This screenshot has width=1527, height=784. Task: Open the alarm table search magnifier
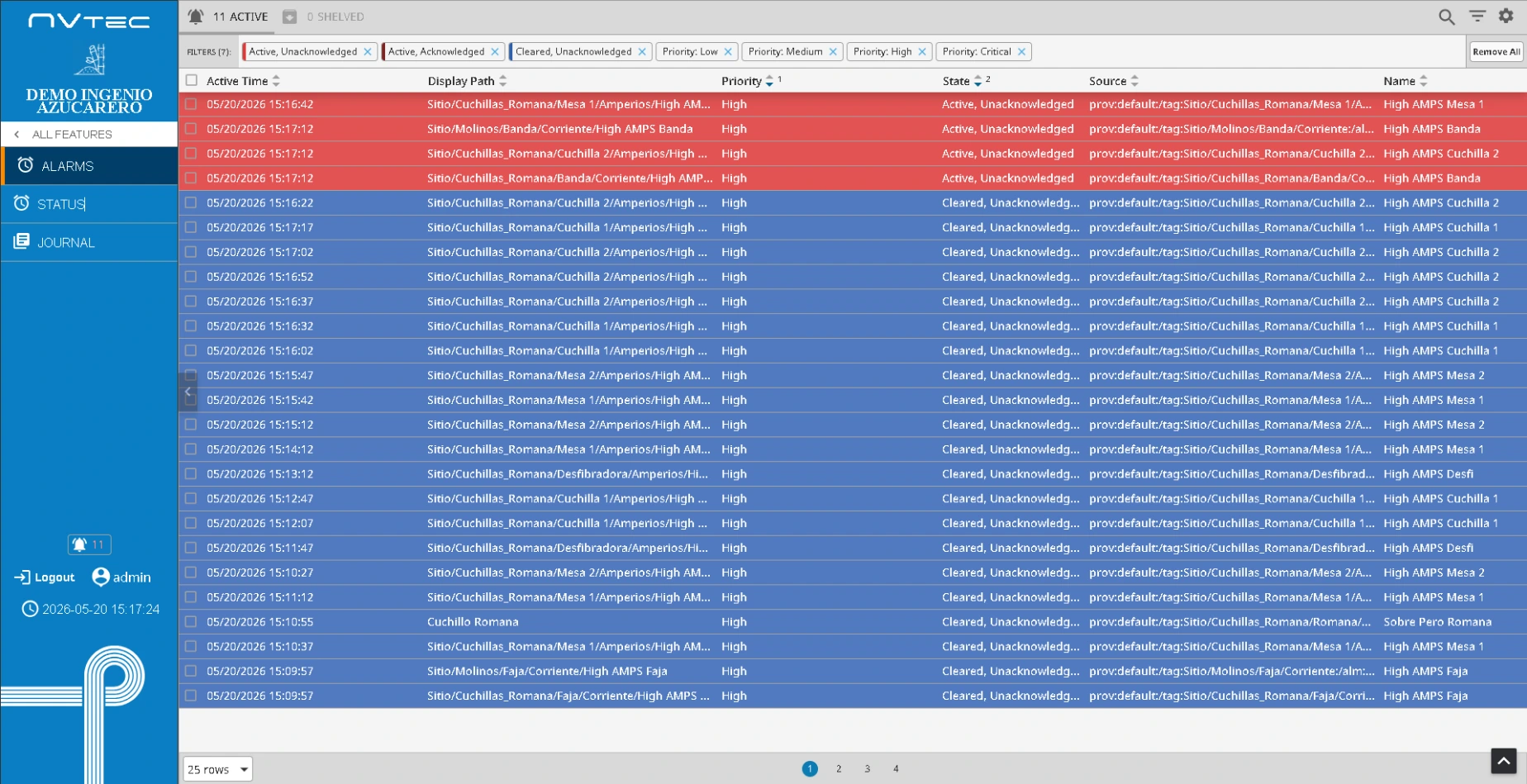(1446, 17)
